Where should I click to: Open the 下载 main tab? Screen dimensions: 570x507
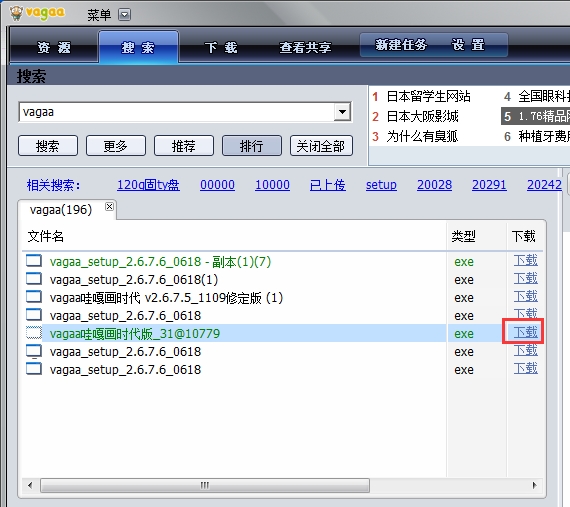[221, 47]
